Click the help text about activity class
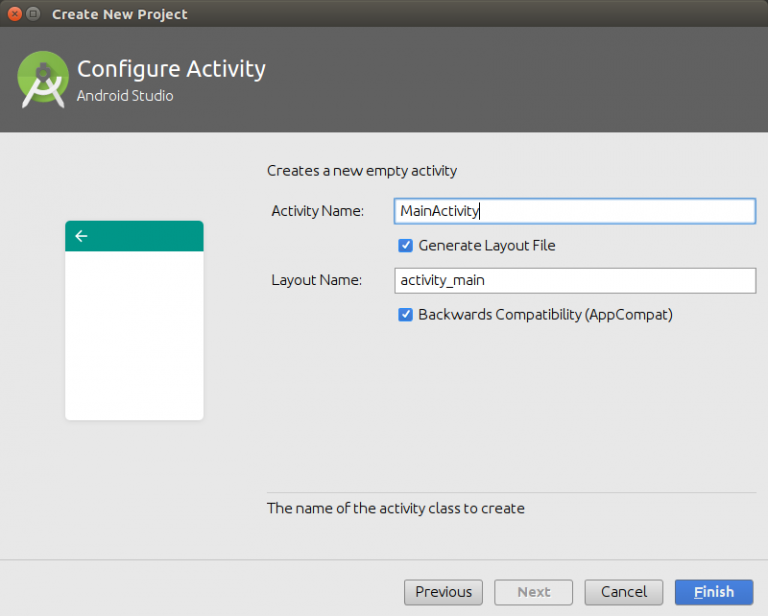 click(x=395, y=508)
